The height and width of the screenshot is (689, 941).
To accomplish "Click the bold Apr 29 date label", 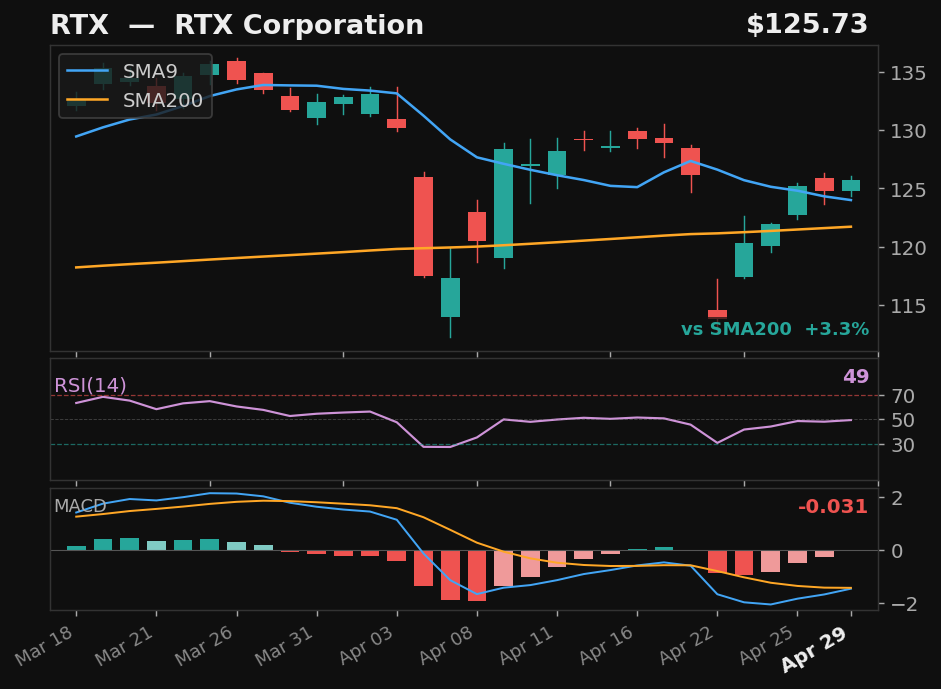I will coord(816,648).
